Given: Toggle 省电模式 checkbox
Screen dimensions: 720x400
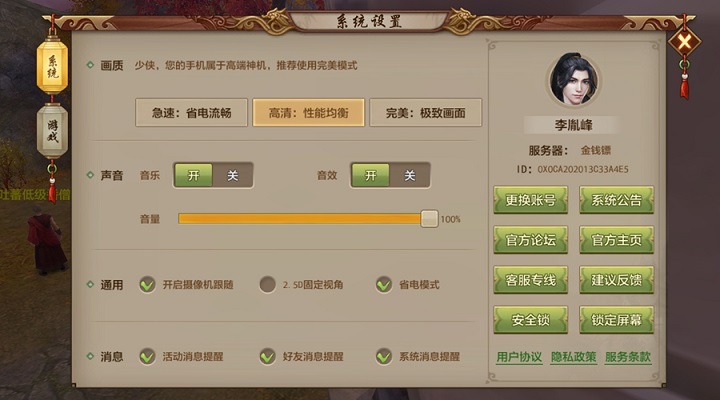Looking at the screenshot, I should pos(383,285).
